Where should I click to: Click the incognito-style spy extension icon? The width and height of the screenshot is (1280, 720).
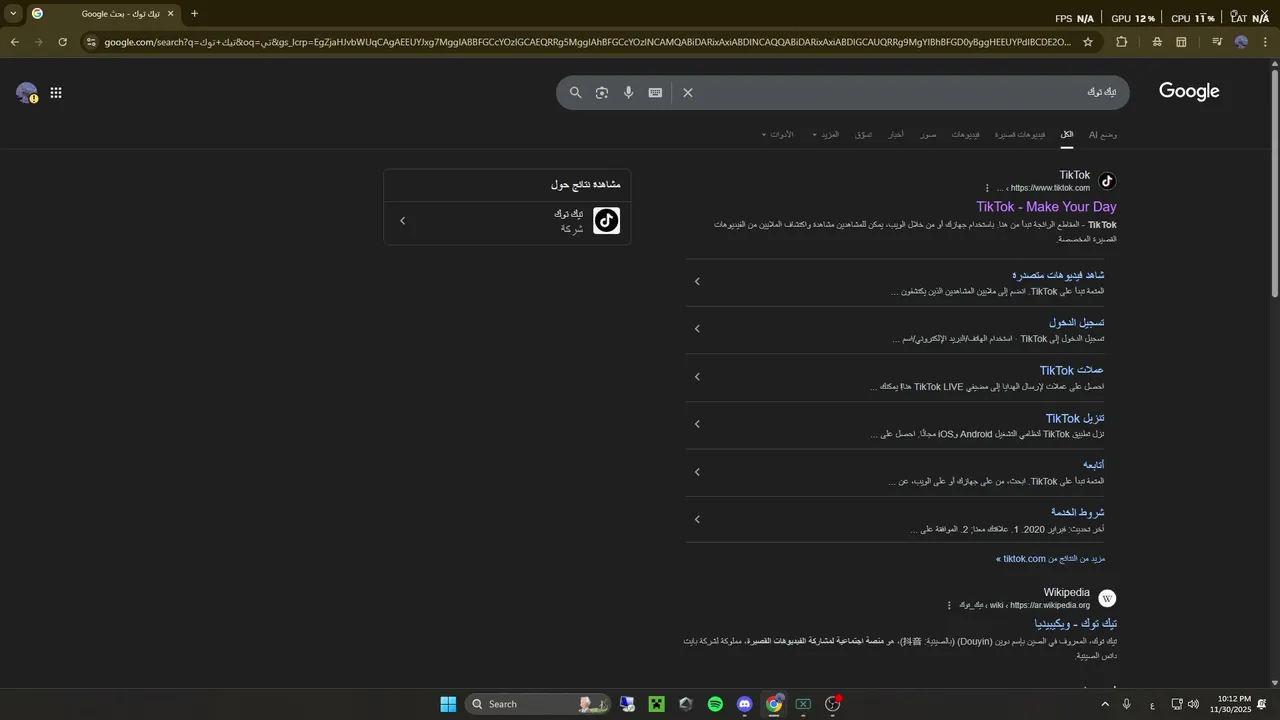point(1157,42)
